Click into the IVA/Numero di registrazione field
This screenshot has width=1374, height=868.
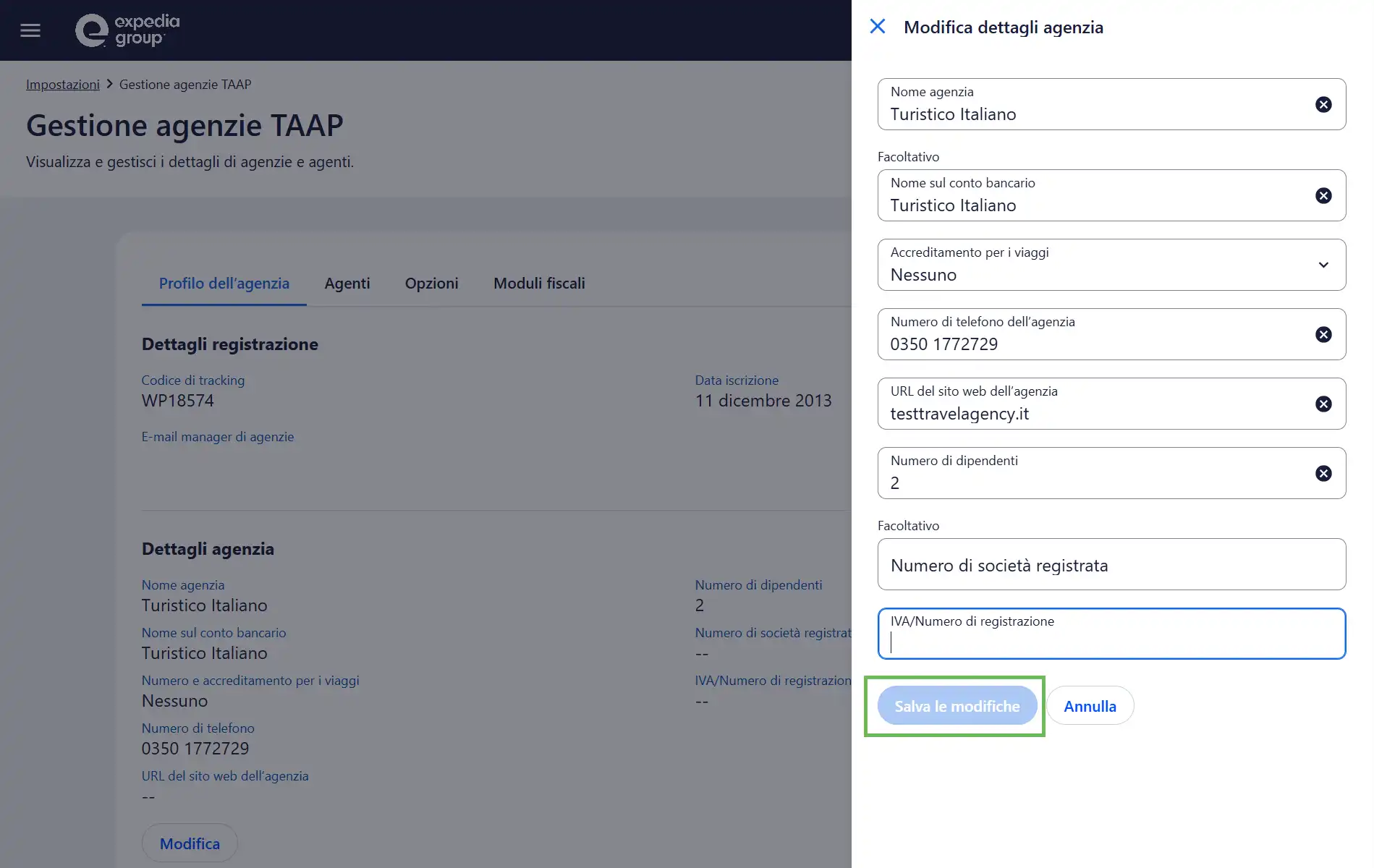coord(1111,641)
